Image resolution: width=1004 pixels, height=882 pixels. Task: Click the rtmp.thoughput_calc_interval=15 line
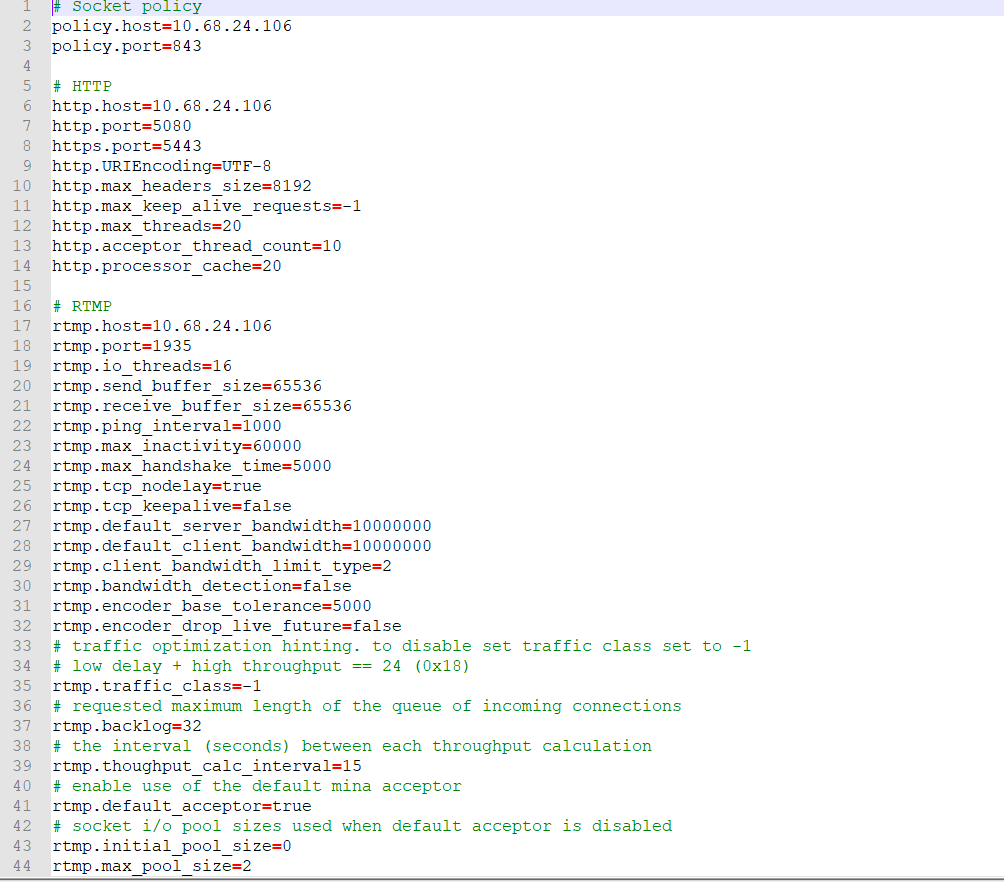coord(207,767)
